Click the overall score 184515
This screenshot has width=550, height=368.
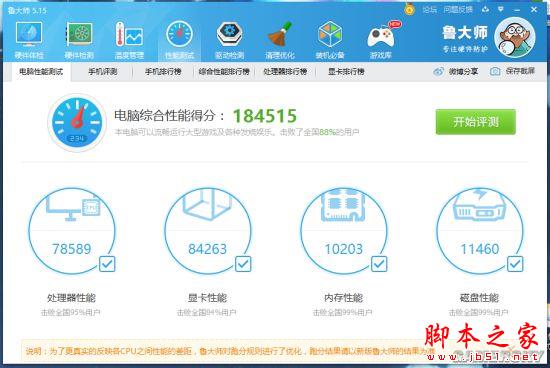pos(265,116)
